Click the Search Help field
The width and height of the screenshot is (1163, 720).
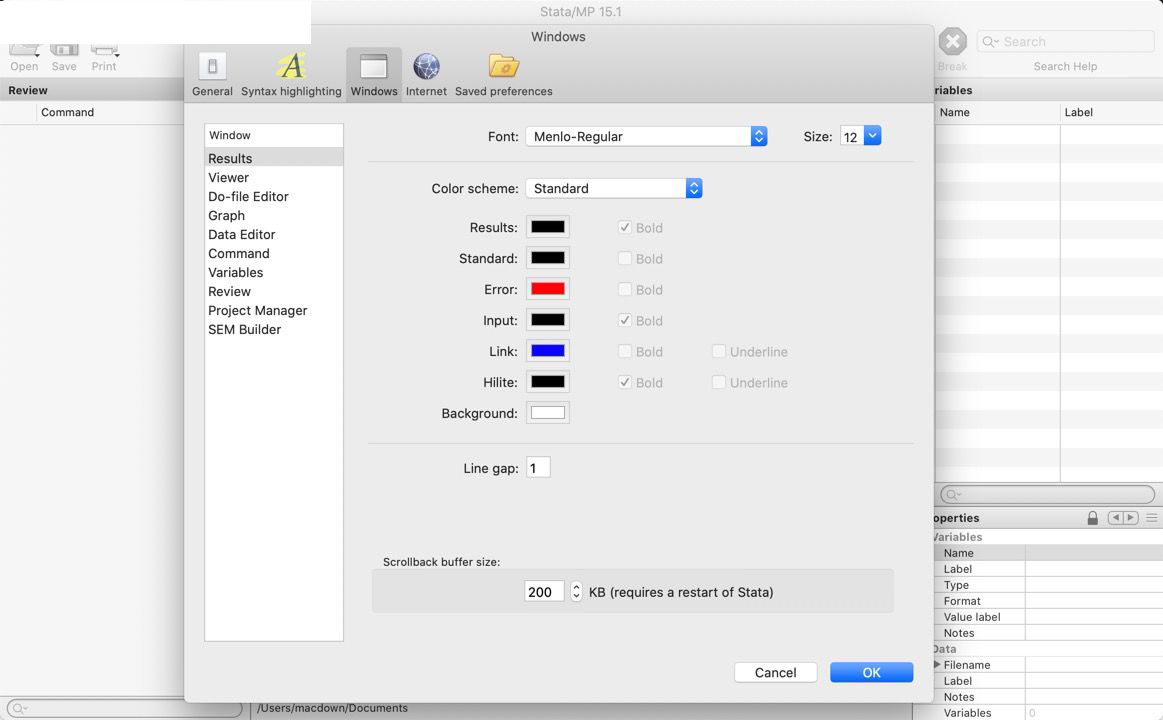(x=1065, y=42)
